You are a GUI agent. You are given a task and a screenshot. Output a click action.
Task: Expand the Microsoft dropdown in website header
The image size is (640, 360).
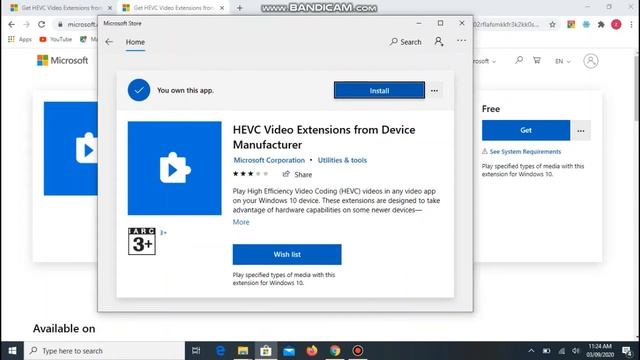[x=485, y=61]
